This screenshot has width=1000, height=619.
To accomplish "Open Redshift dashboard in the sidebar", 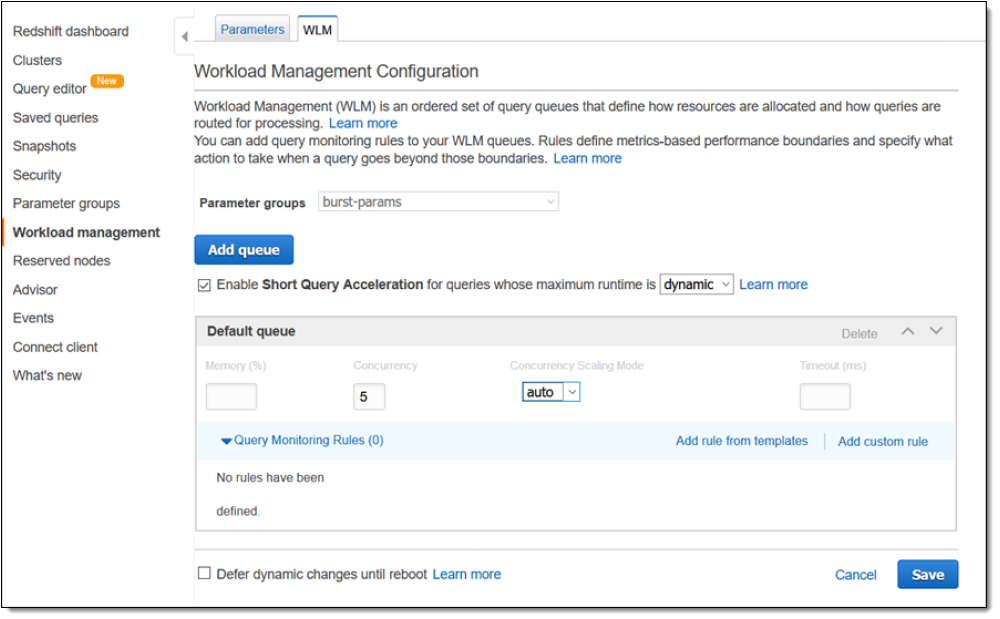I will coord(71,32).
